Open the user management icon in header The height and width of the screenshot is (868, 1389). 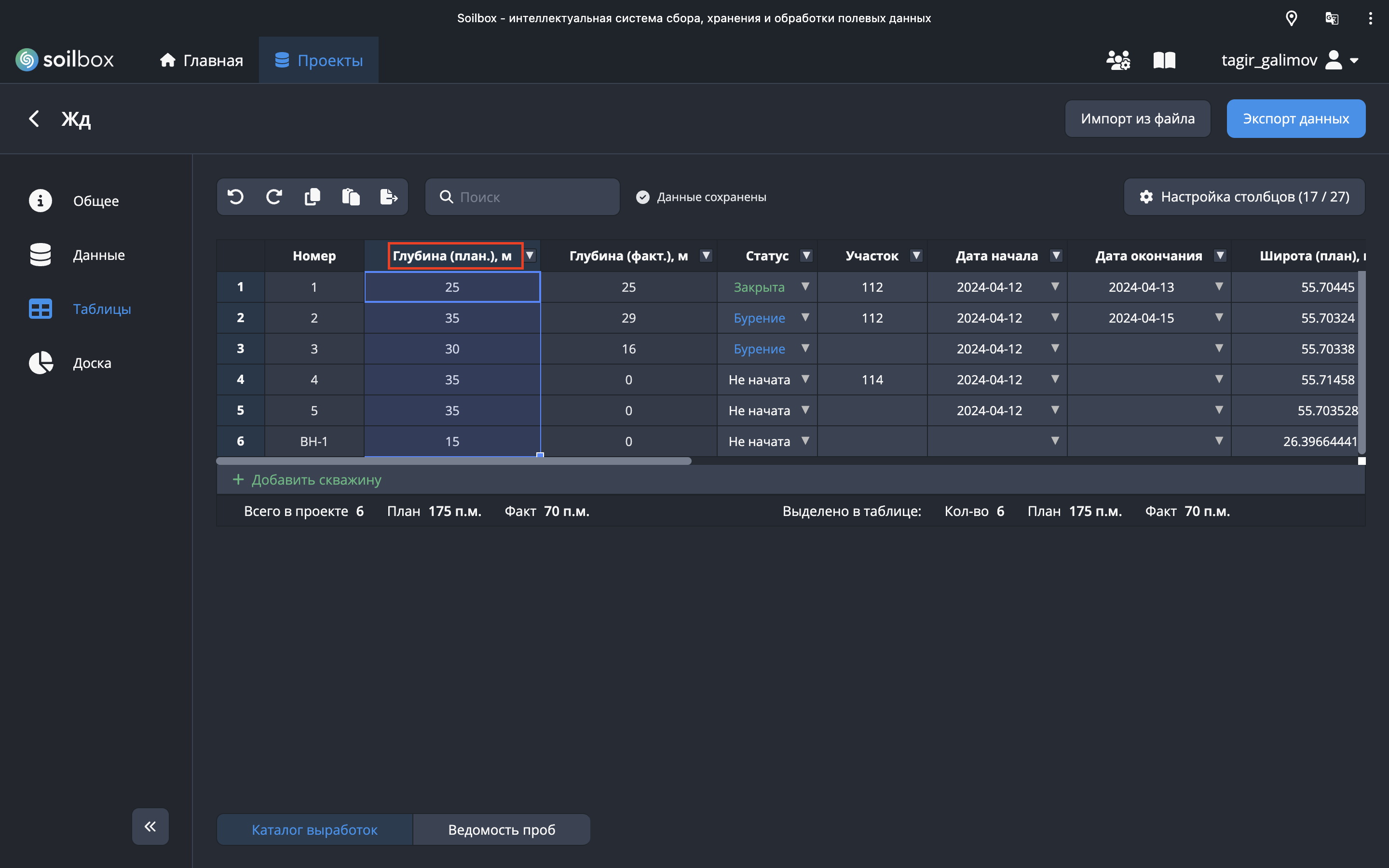point(1117,60)
